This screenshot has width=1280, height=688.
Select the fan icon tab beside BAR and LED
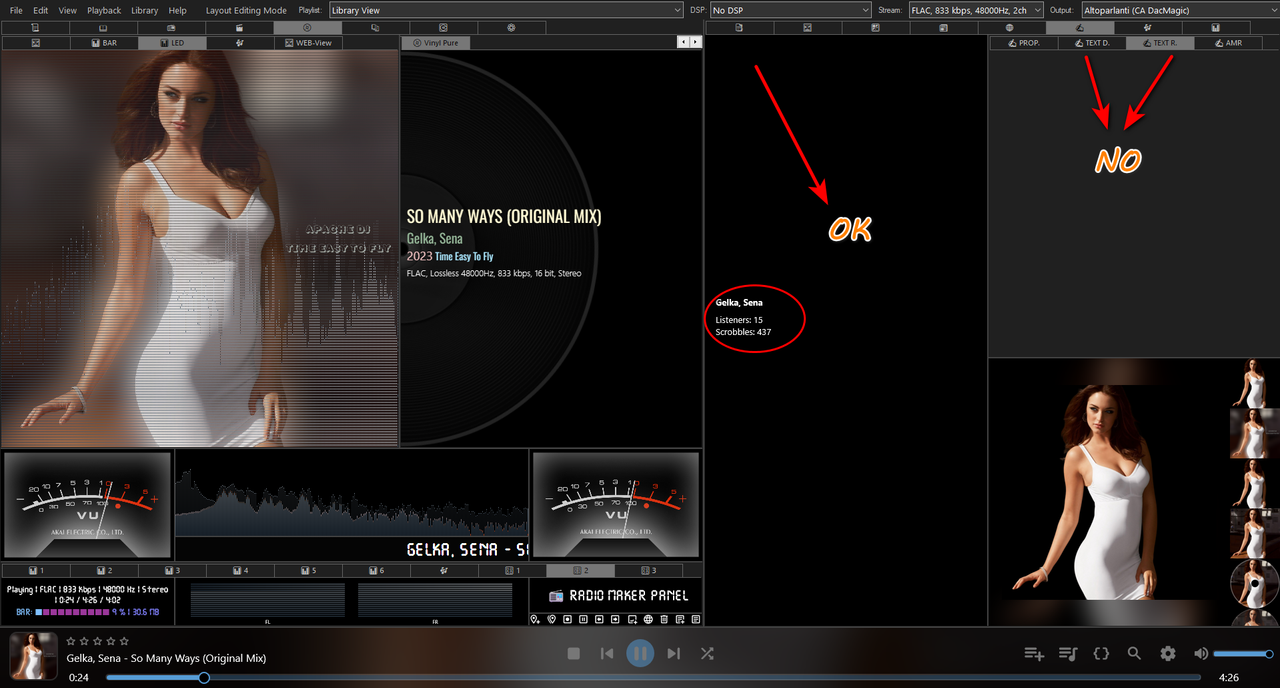239,43
